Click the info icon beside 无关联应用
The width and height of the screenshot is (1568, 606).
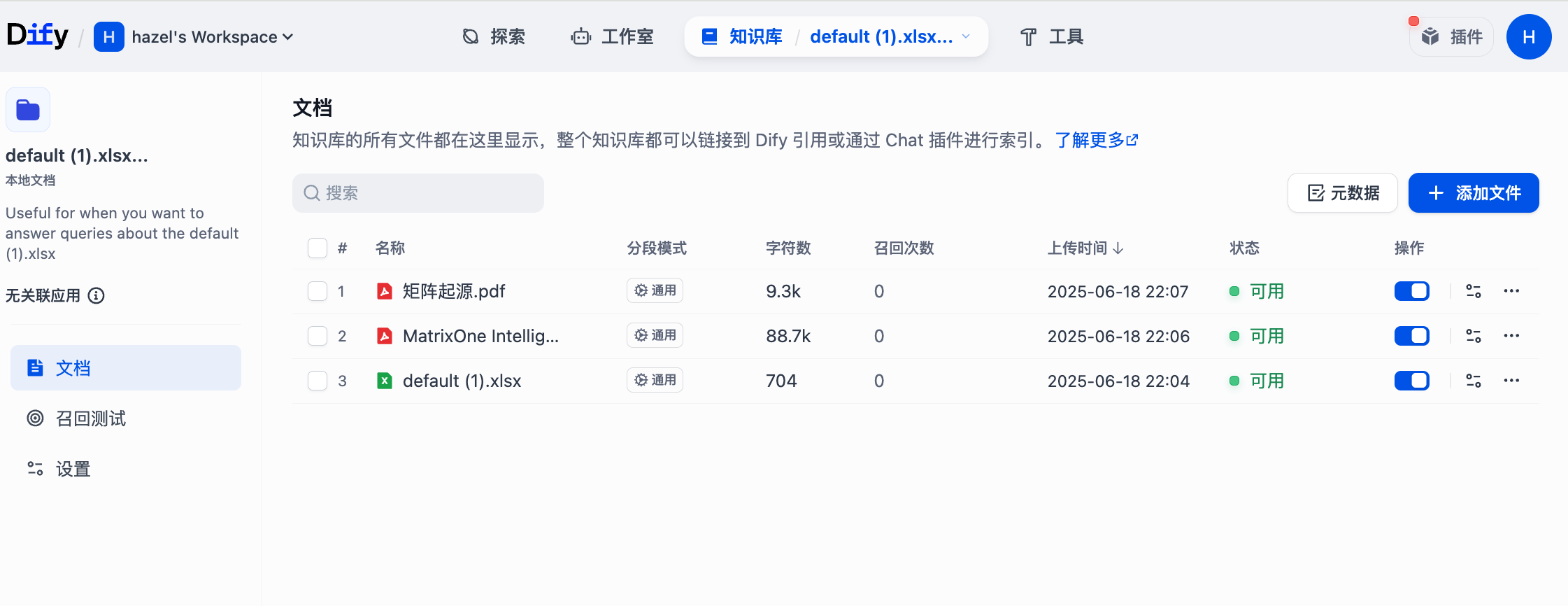click(x=97, y=296)
